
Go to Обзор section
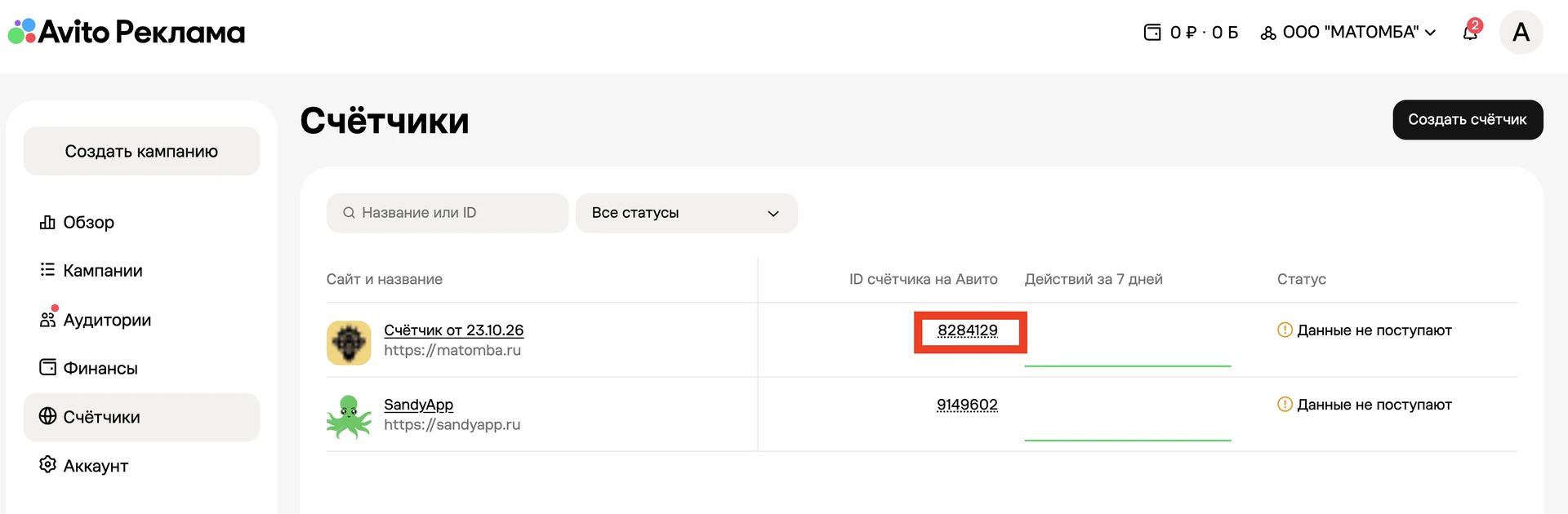point(141,222)
